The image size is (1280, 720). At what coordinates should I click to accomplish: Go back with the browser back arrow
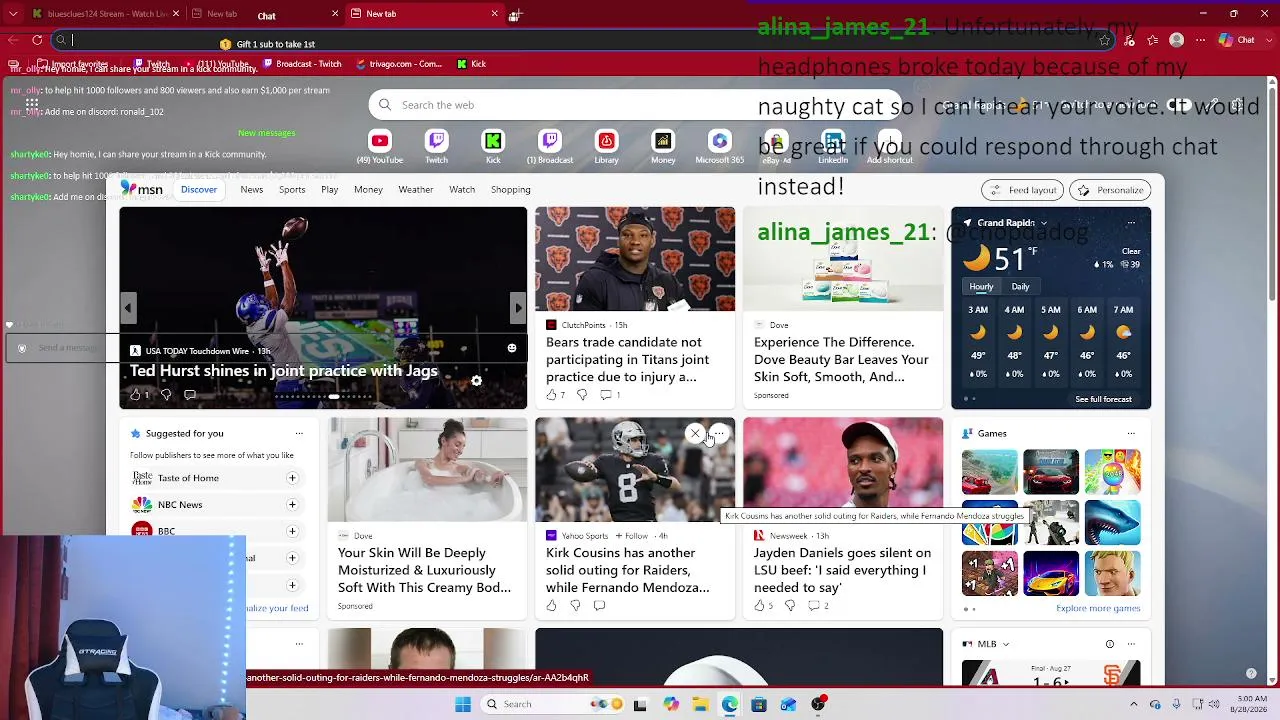pos(12,40)
